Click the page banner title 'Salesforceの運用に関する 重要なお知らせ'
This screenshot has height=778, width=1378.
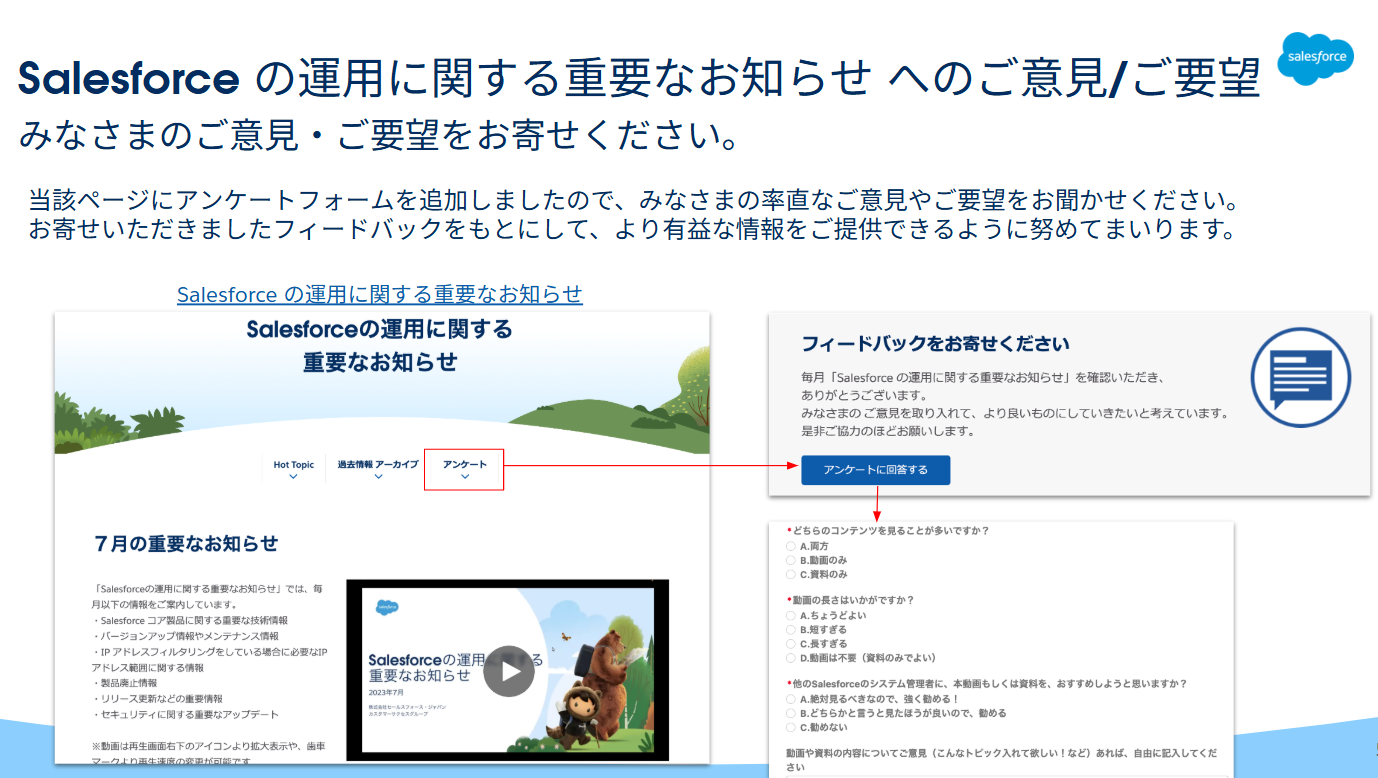380,345
